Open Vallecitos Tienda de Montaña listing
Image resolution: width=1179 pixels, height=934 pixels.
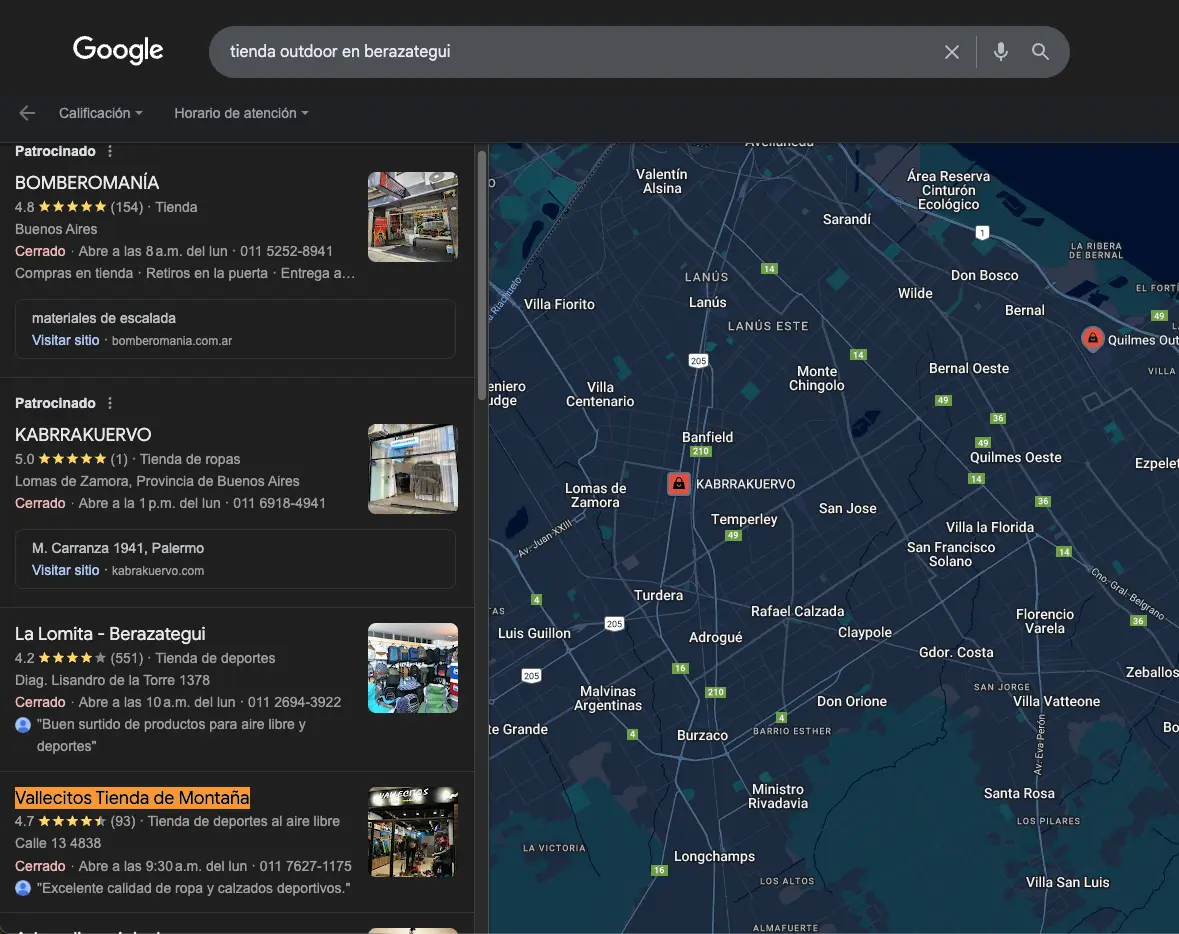pyautogui.click(x=132, y=798)
